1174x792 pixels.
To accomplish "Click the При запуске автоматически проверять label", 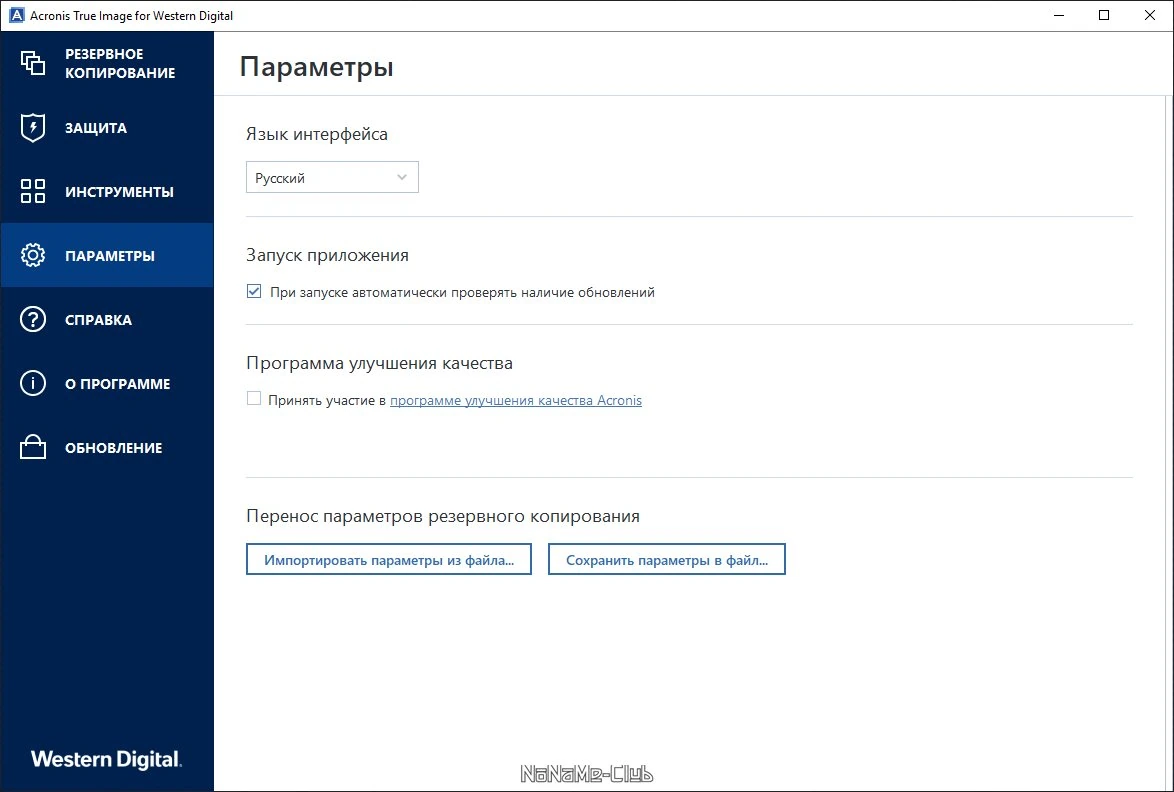I will (462, 293).
